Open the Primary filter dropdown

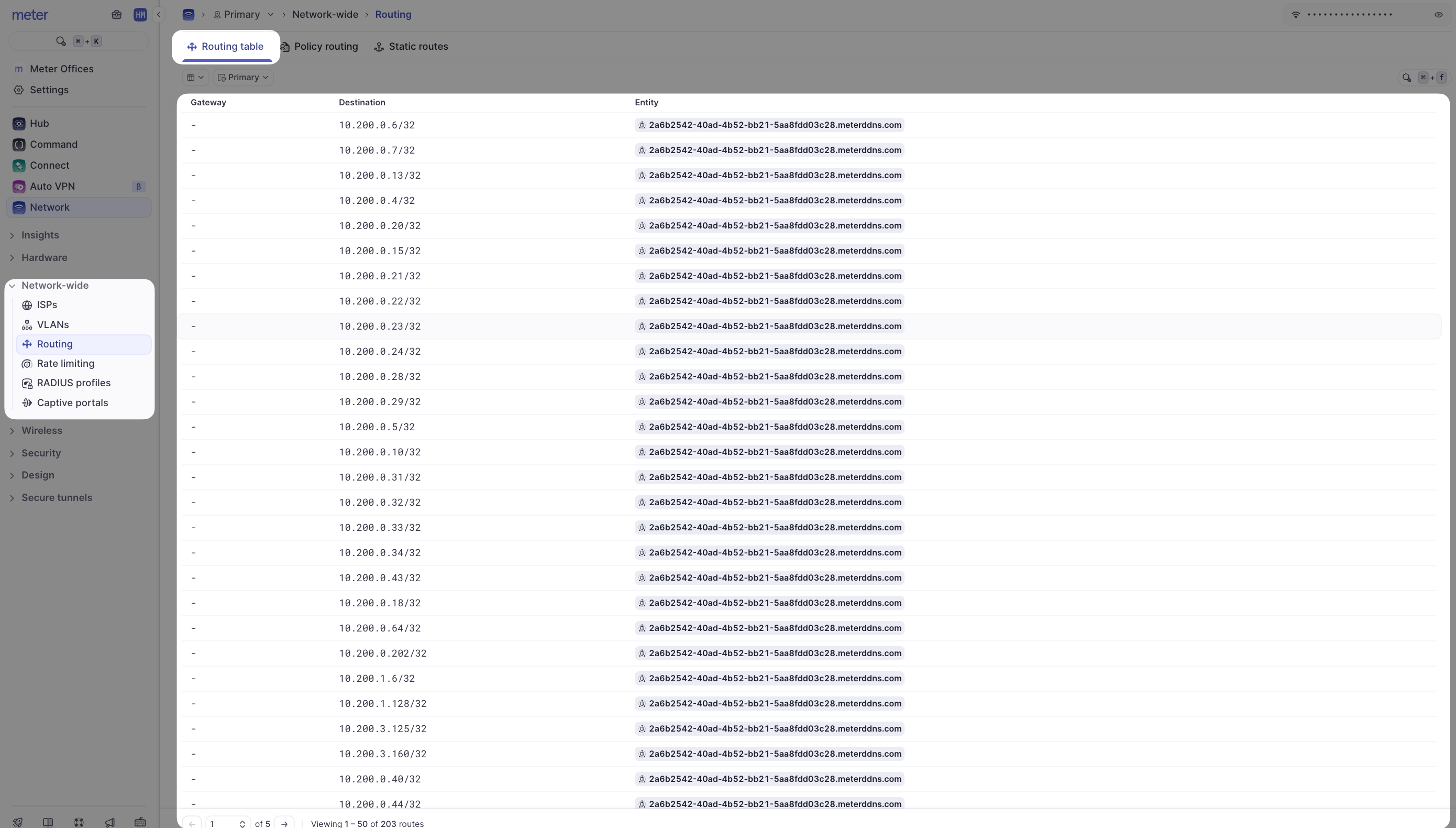coord(242,78)
